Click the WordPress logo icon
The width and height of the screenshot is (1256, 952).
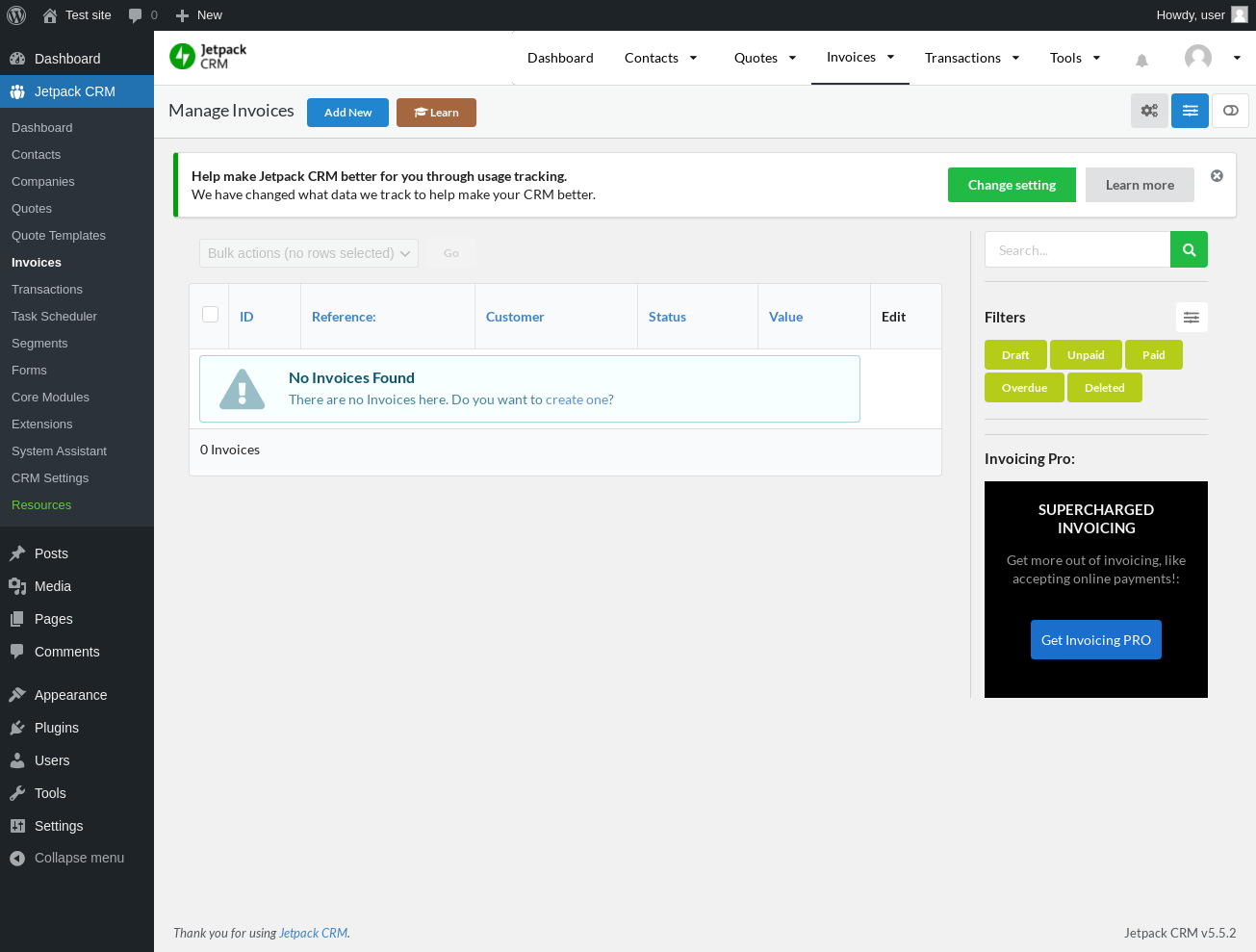[x=16, y=15]
